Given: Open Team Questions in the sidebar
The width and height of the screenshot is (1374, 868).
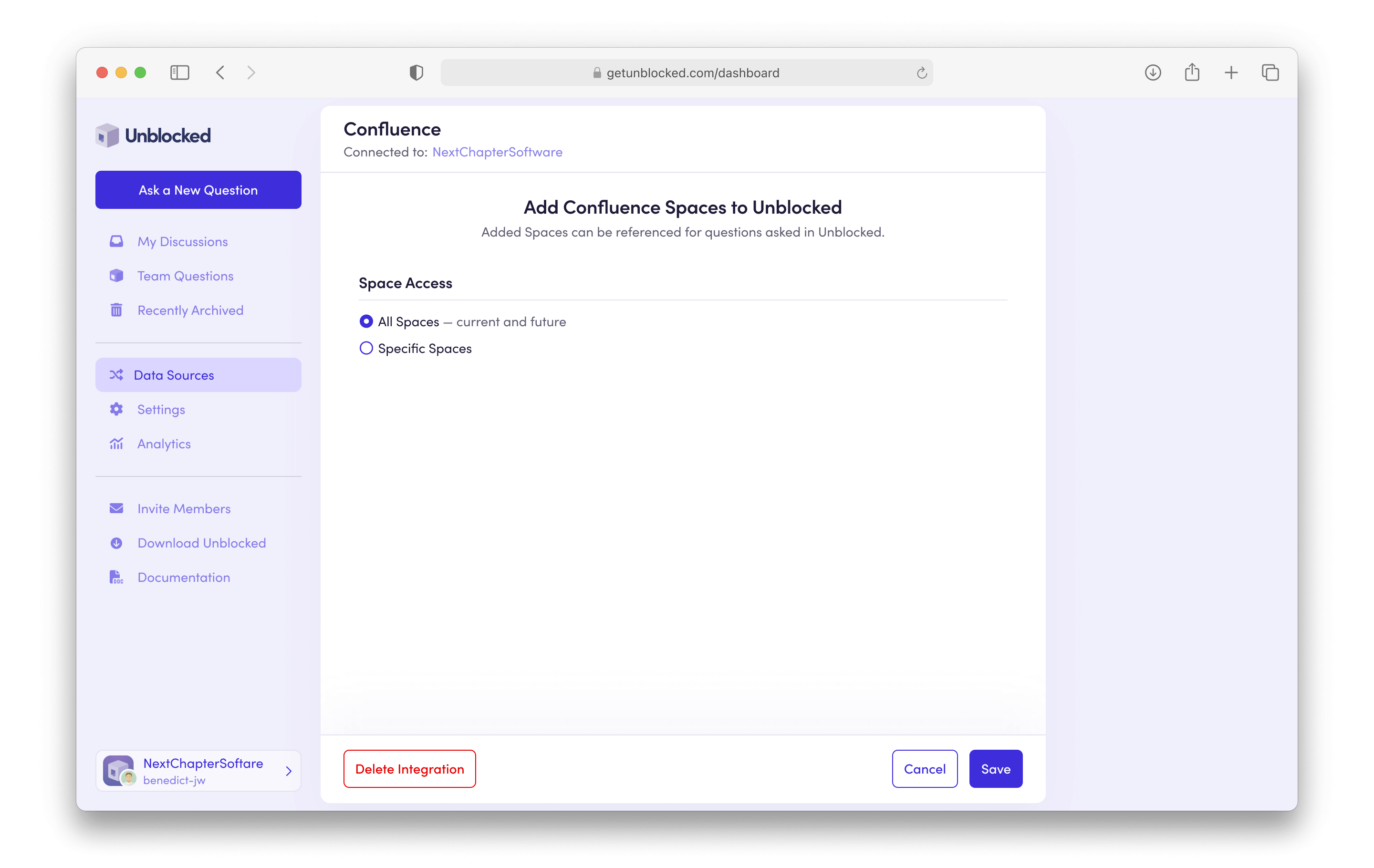Looking at the screenshot, I should (198, 276).
